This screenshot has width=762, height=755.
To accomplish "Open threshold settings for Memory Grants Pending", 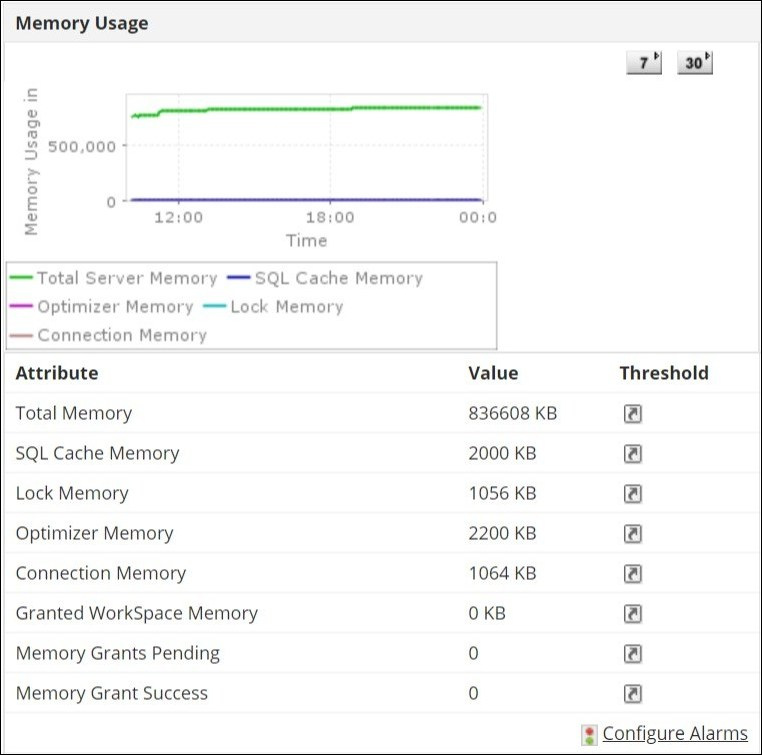I will coord(632,654).
